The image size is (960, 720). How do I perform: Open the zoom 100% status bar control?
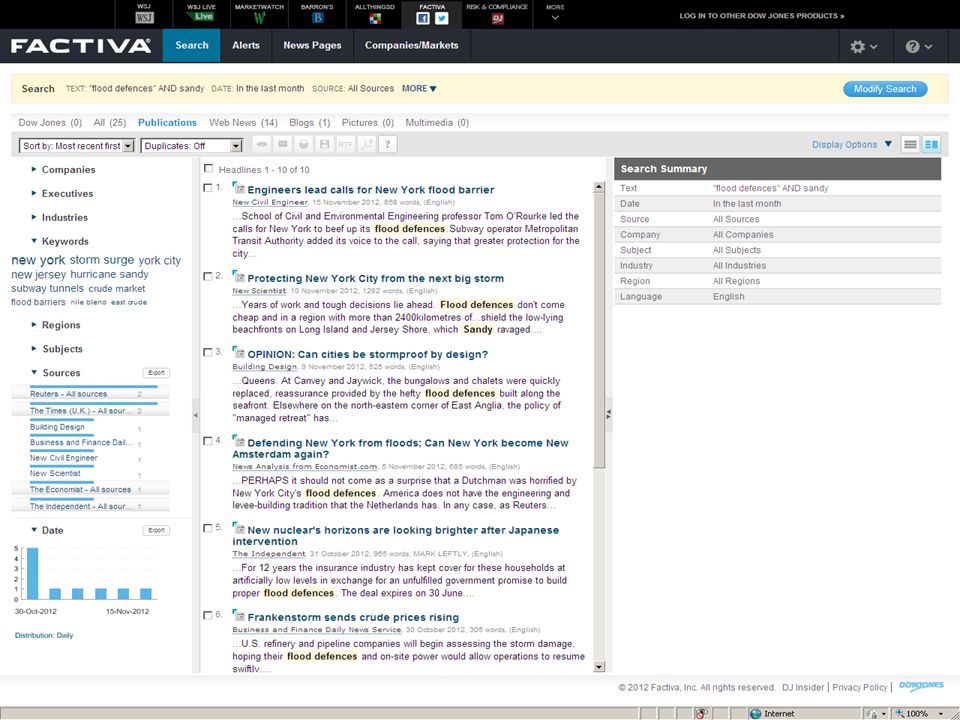(921, 714)
